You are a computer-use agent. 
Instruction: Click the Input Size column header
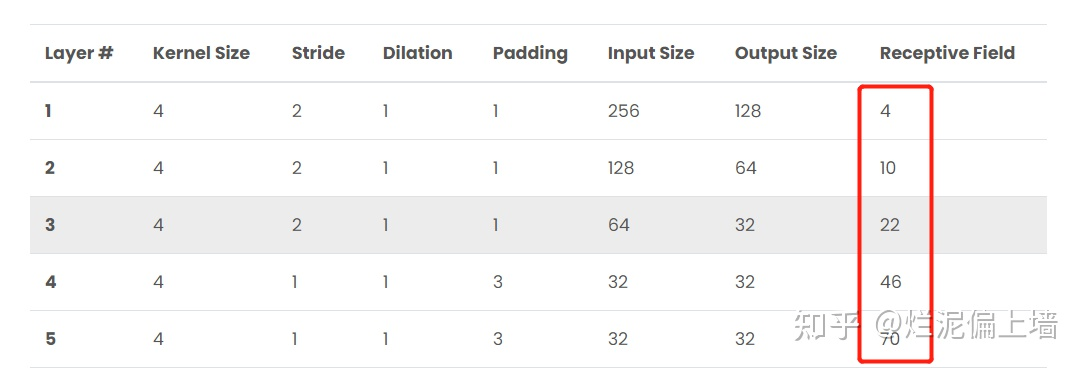[x=650, y=53]
